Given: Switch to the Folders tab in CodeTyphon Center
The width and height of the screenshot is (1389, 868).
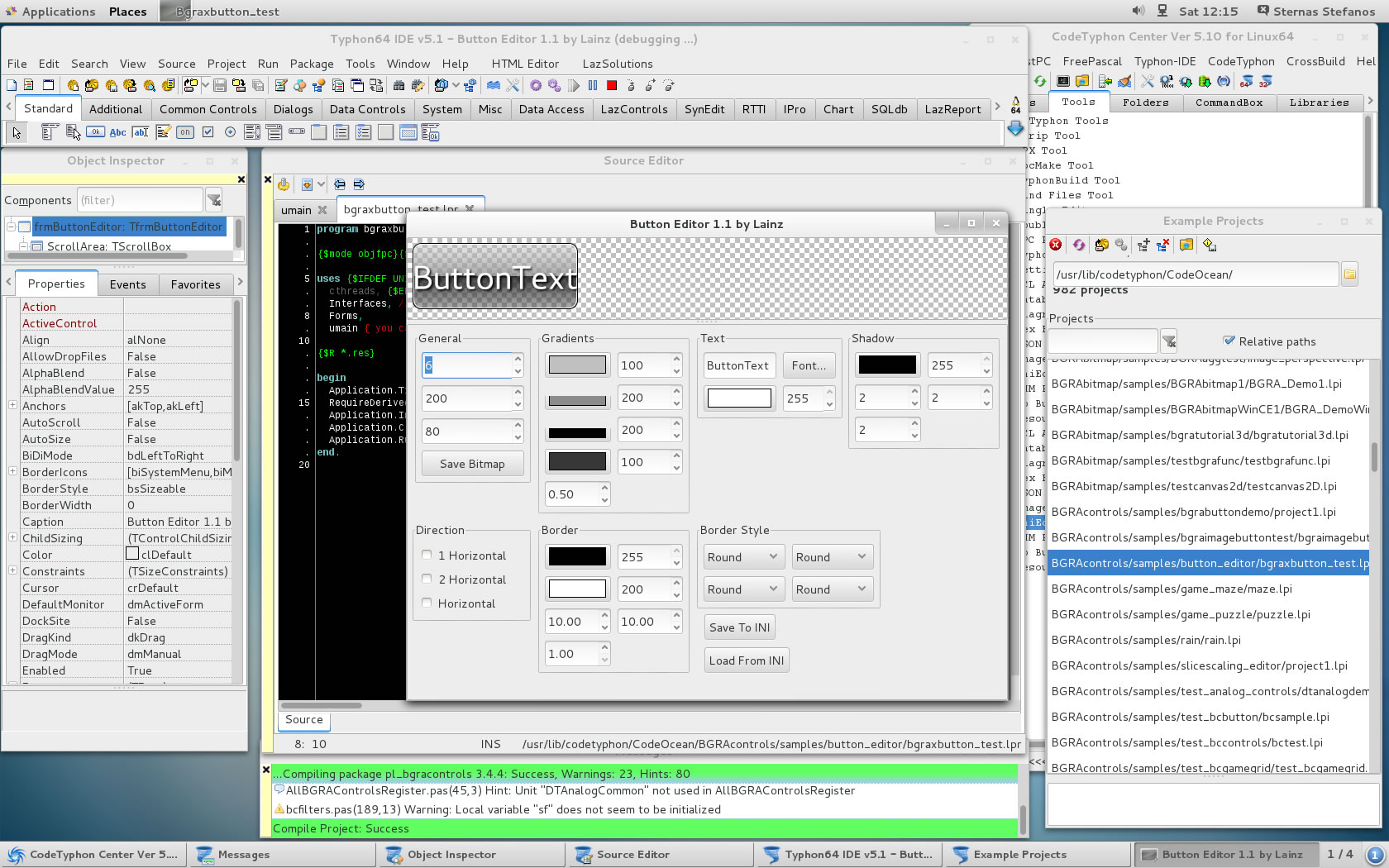Looking at the screenshot, I should [x=1145, y=103].
